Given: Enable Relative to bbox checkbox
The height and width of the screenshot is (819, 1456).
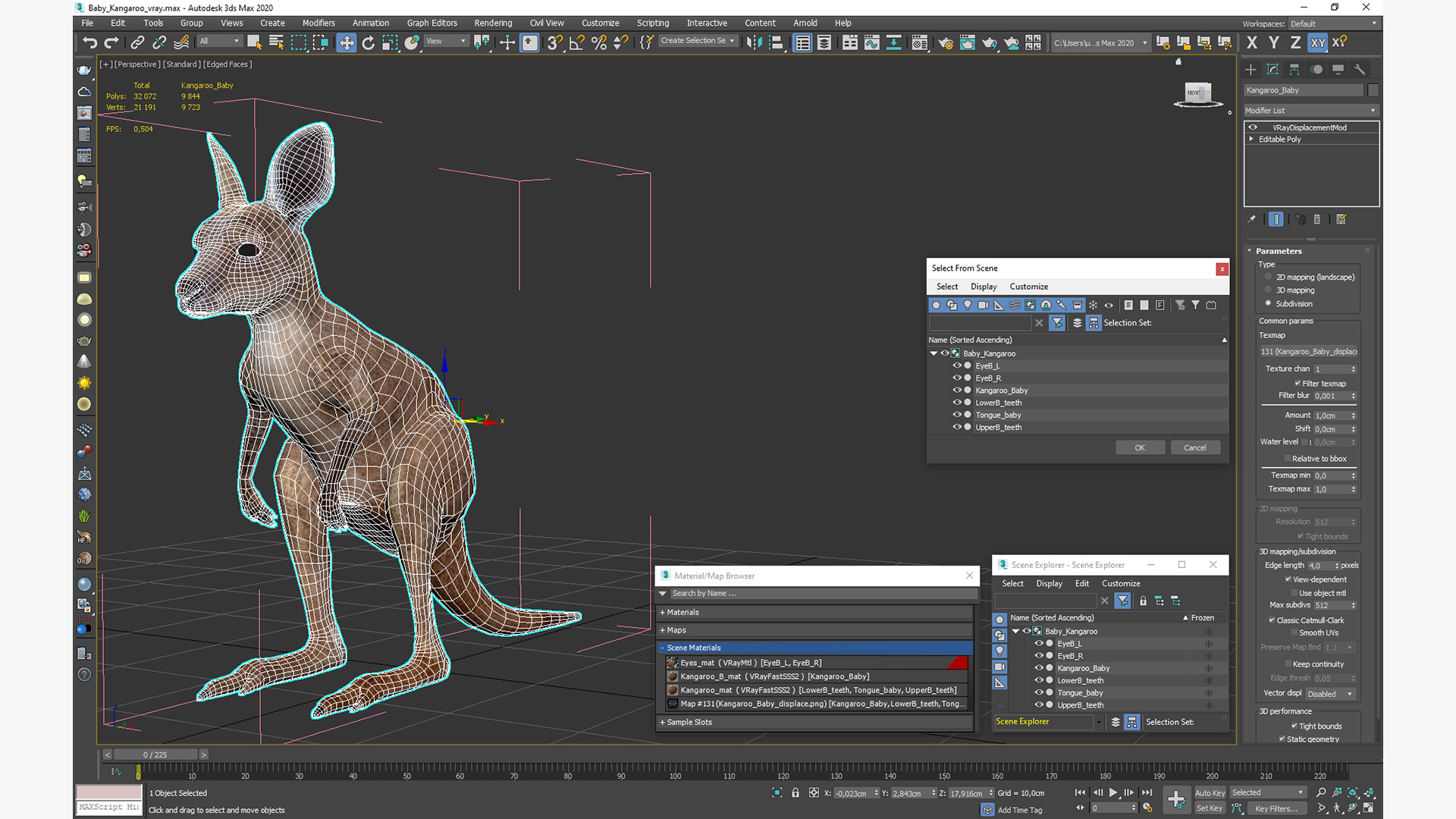Looking at the screenshot, I should coord(1288,458).
